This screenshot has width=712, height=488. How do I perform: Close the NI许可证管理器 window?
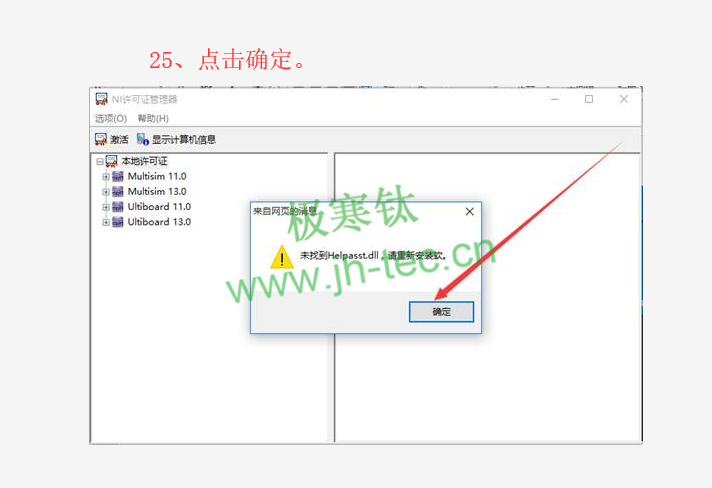coord(624,99)
